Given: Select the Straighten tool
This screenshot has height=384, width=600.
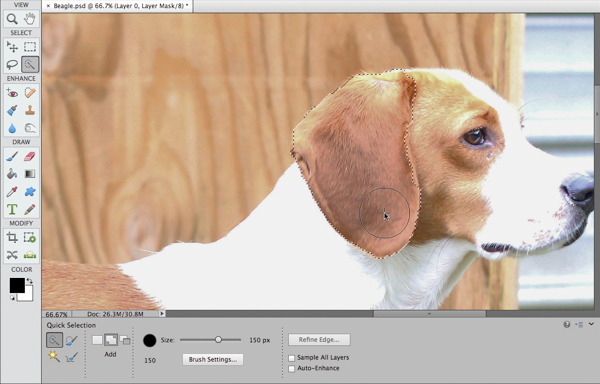Looking at the screenshot, I should (30, 255).
